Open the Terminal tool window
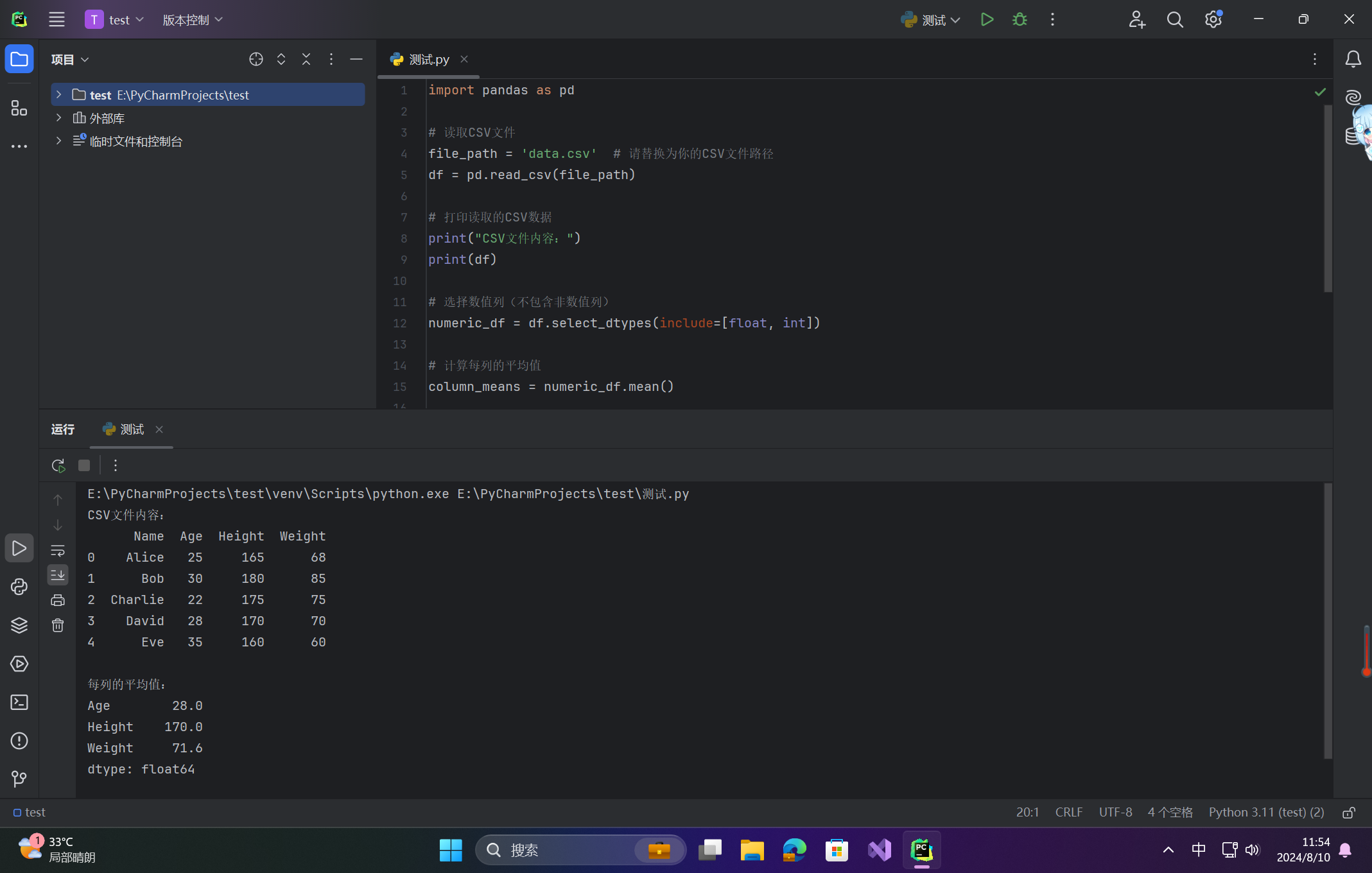 pyautogui.click(x=19, y=702)
